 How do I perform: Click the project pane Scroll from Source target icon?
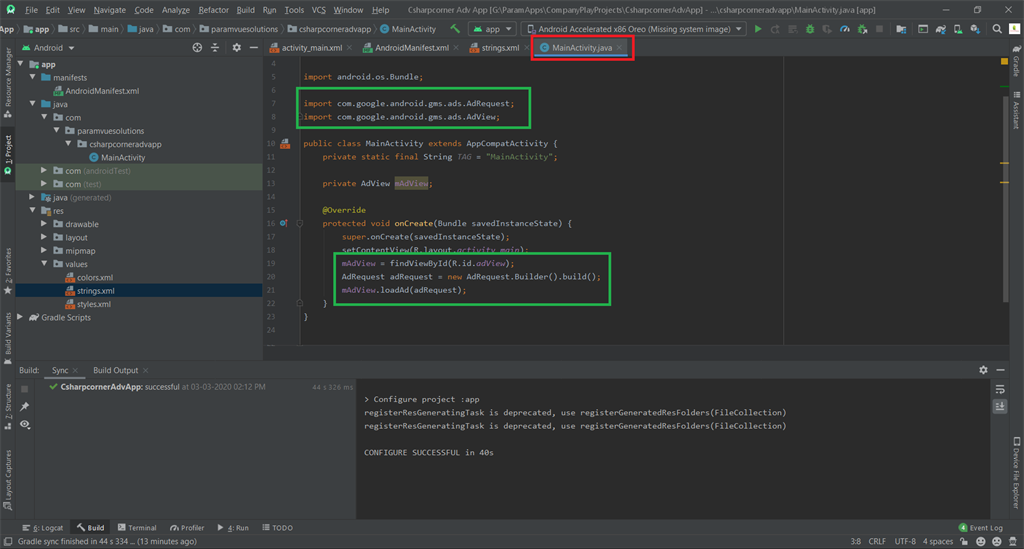coord(197,48)
